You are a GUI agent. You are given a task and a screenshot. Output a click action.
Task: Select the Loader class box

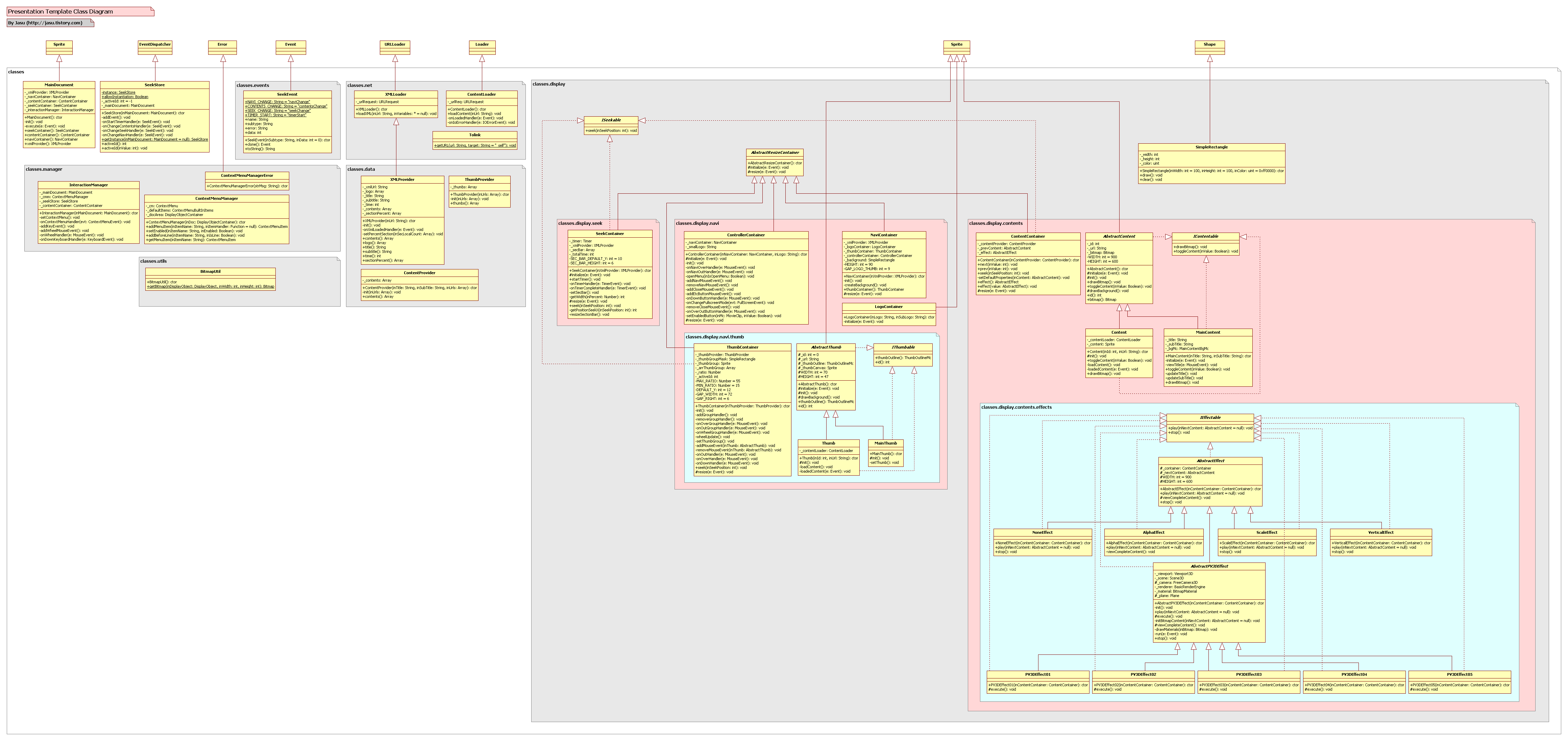pyautogui.click(x=482, y=47)
